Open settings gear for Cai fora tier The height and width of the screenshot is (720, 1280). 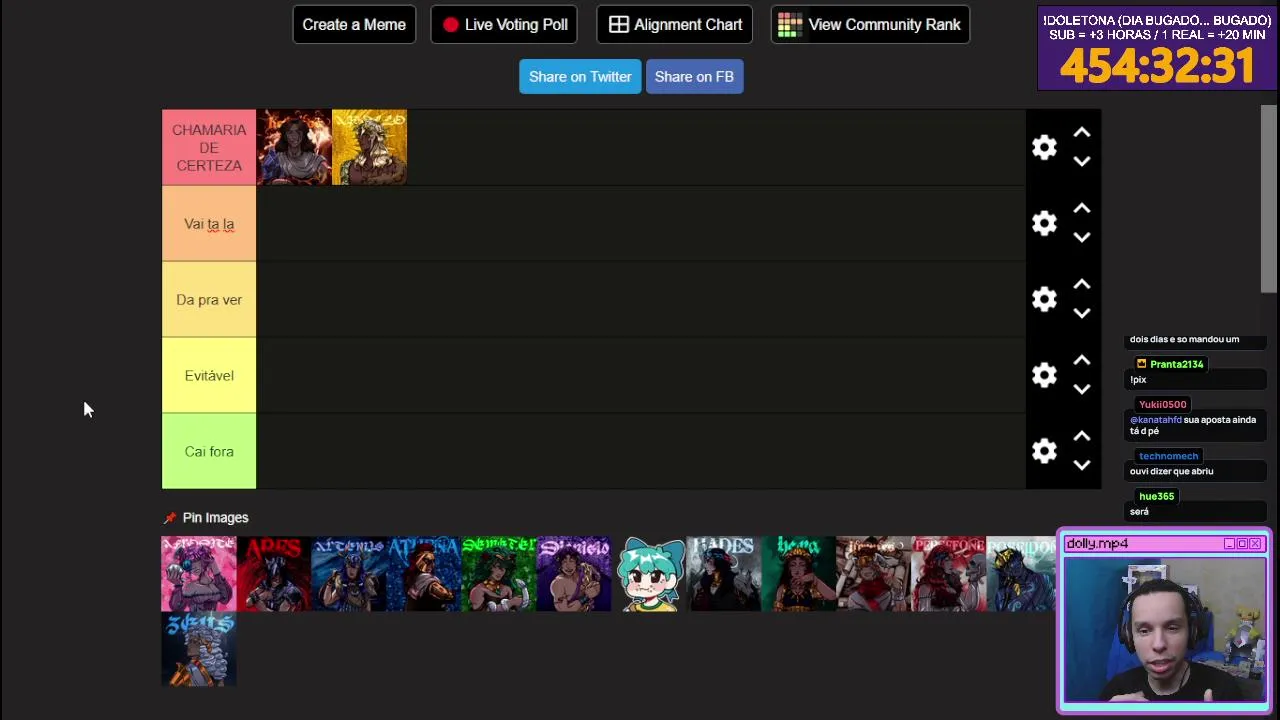pos(1044,451)
